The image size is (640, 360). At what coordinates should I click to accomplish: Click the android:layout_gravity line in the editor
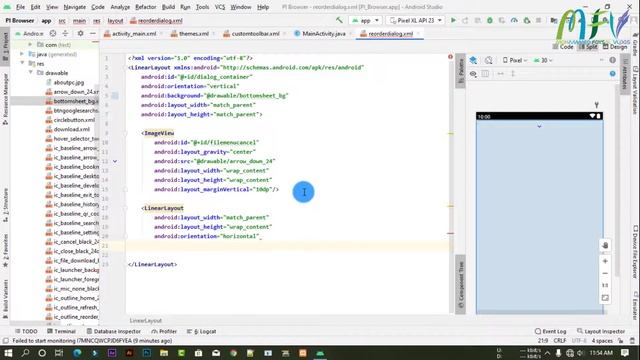coord(204,152)
